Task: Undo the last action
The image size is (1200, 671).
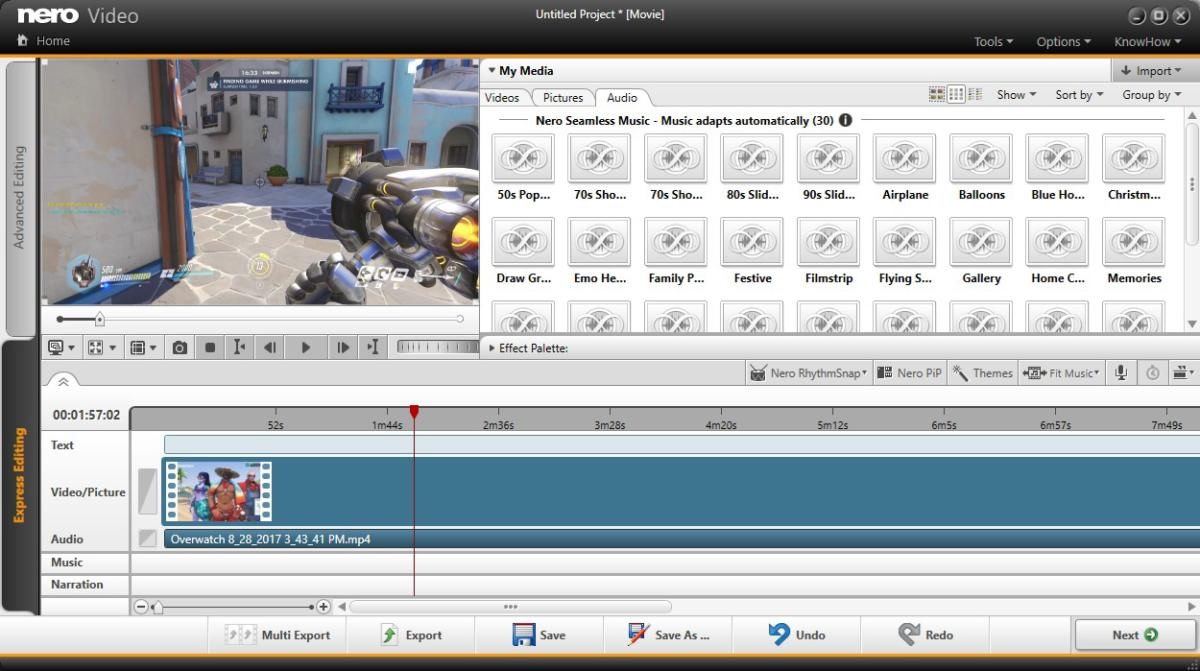Action: point(797,635)
